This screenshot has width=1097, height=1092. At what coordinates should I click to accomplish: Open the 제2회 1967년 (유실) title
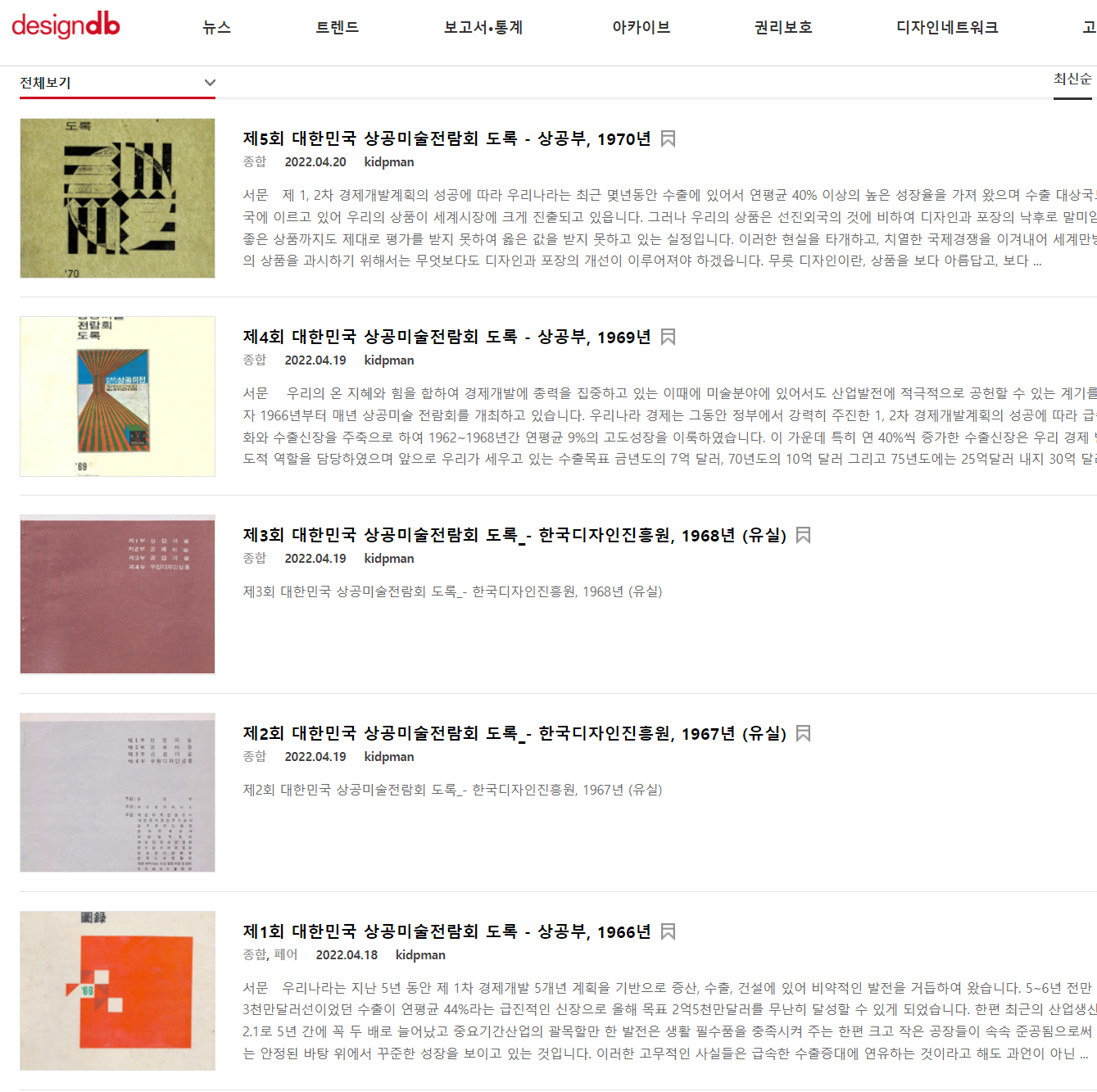tap(515, 733)
